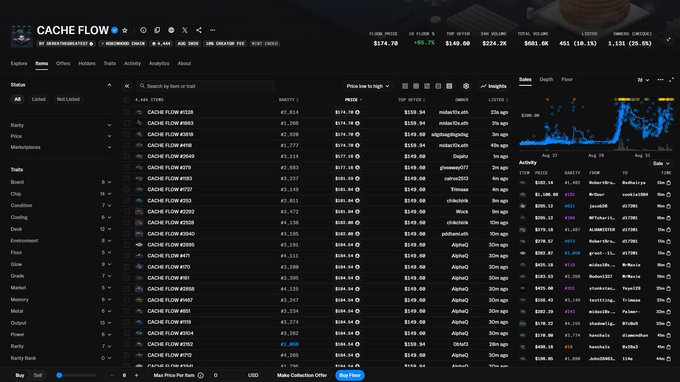Click info icon next to Max Price Per Item
680x382 pixels.
(x=200, y=375)
